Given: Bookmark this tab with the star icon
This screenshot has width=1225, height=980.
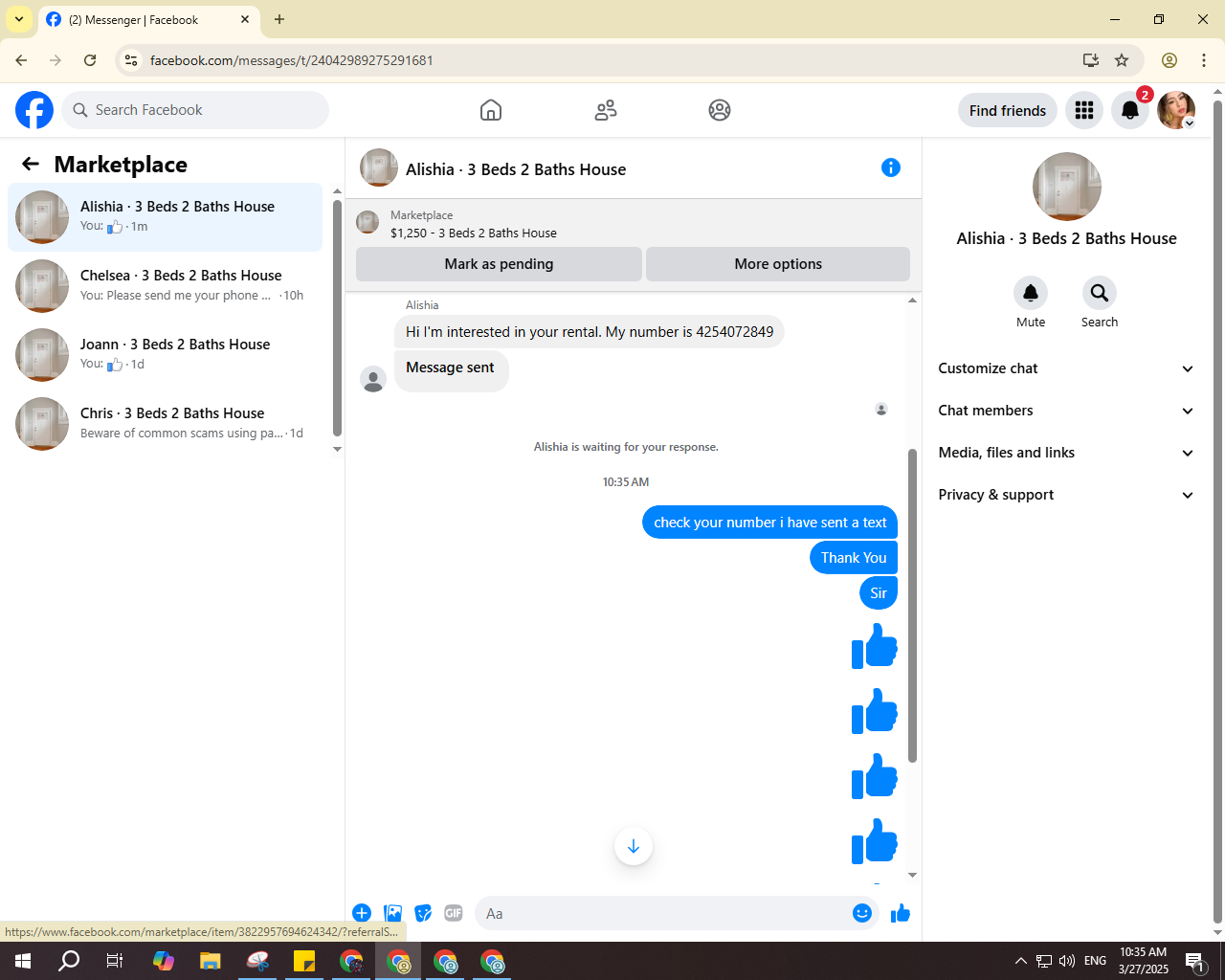Looking at the screenshot, I should tap(1122, 60).
